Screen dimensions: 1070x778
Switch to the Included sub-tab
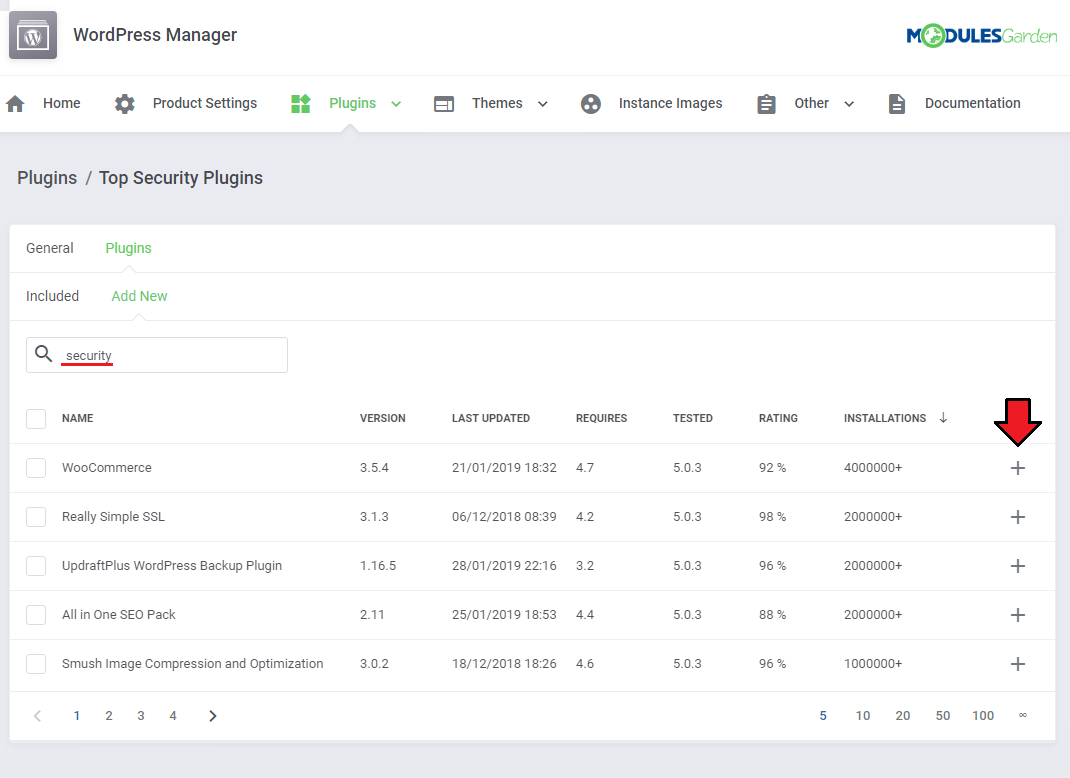pyautogui.click(x=53, y=296)
